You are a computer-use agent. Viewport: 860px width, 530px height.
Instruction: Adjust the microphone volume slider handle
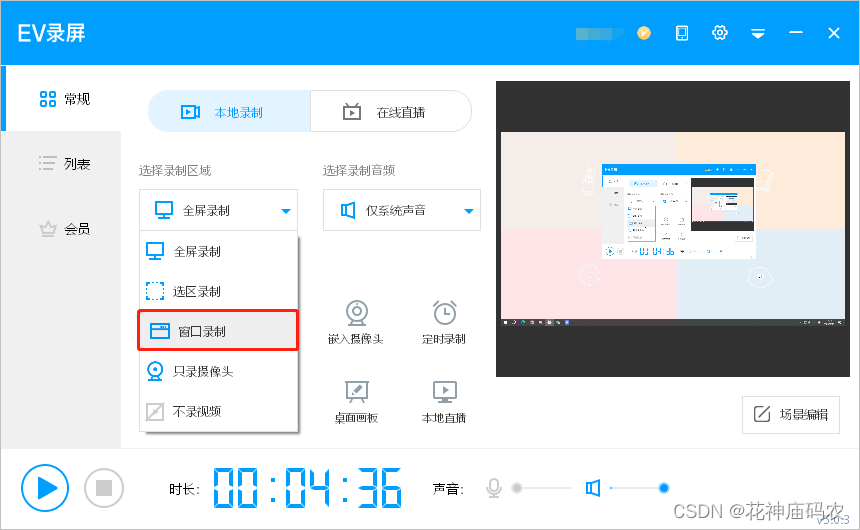coord(516,488)
